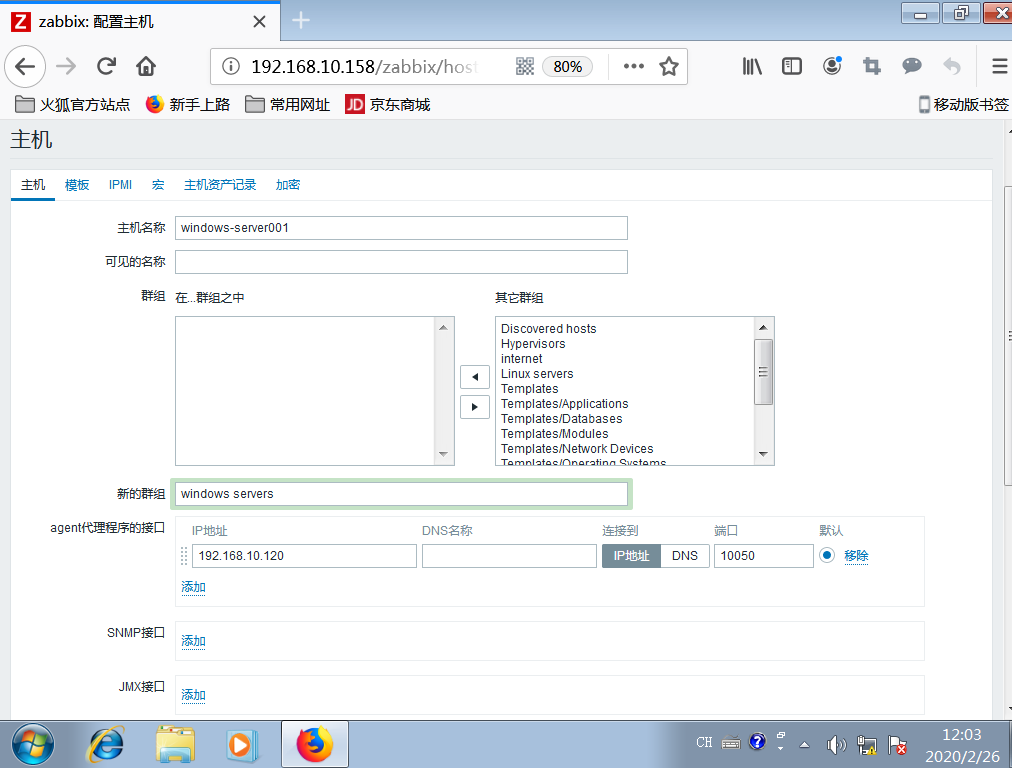This screenshot has width=1012, height=768.
Task: Click the undo arrow toolbar icon
Action: [x=952, y=66]
